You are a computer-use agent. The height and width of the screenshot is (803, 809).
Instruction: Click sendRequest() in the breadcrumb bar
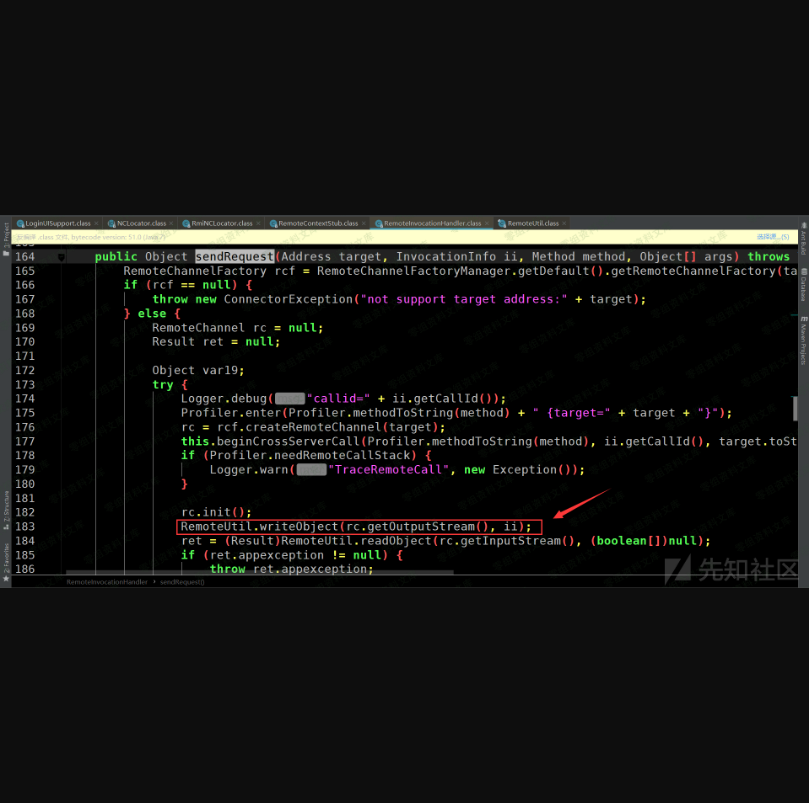182,581
